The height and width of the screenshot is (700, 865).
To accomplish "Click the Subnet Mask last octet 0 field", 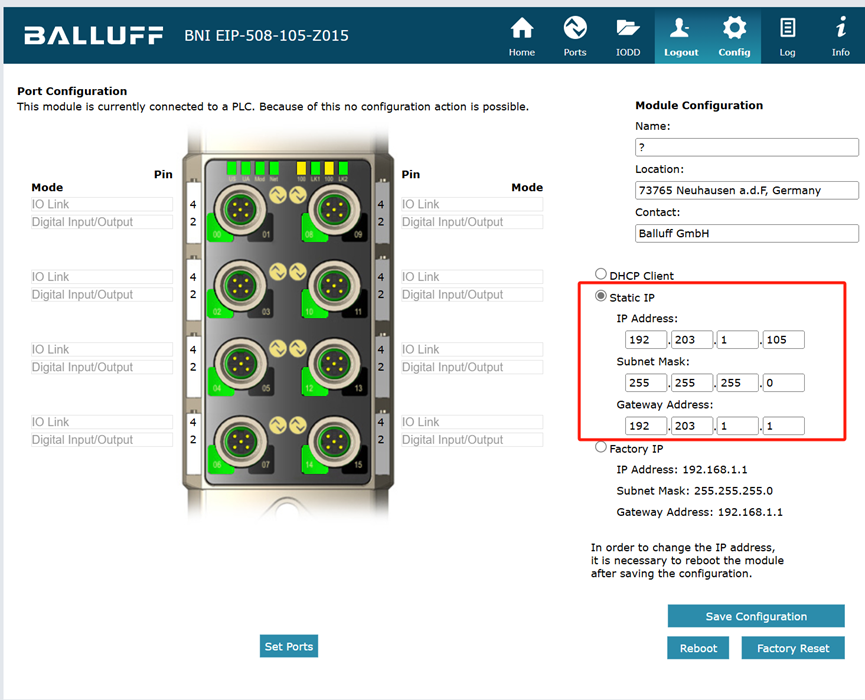I will click(783, 383).
